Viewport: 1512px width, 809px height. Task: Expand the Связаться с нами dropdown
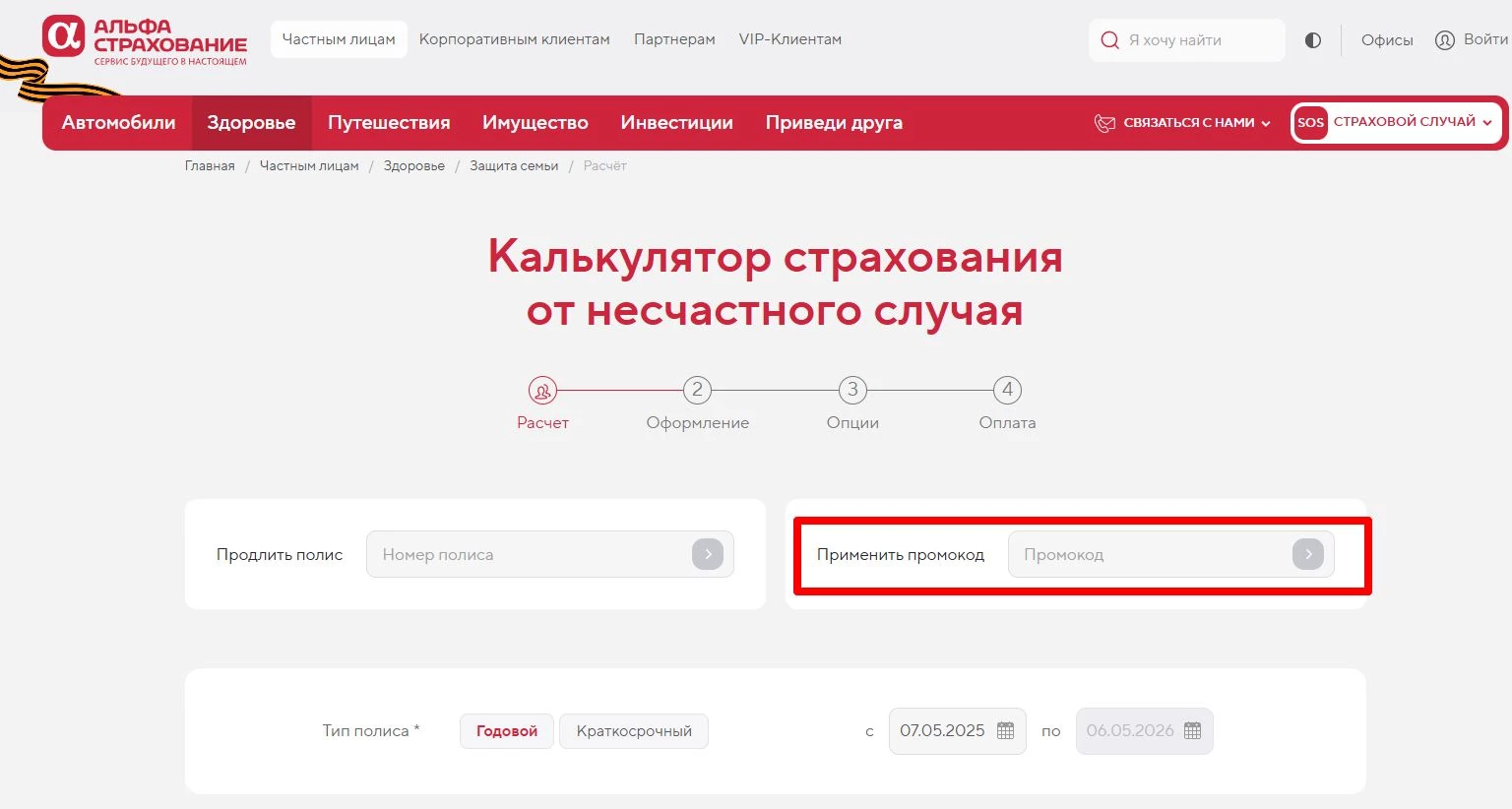pos(1265,124)
